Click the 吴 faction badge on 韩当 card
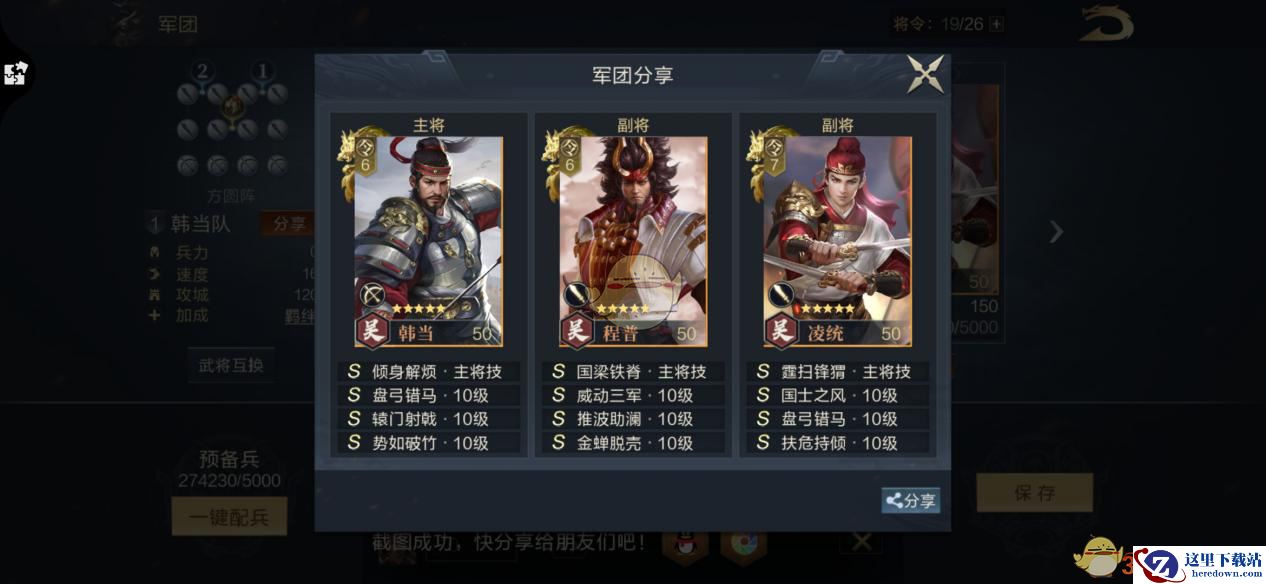The image size is (1266, 584). (372, 331)
